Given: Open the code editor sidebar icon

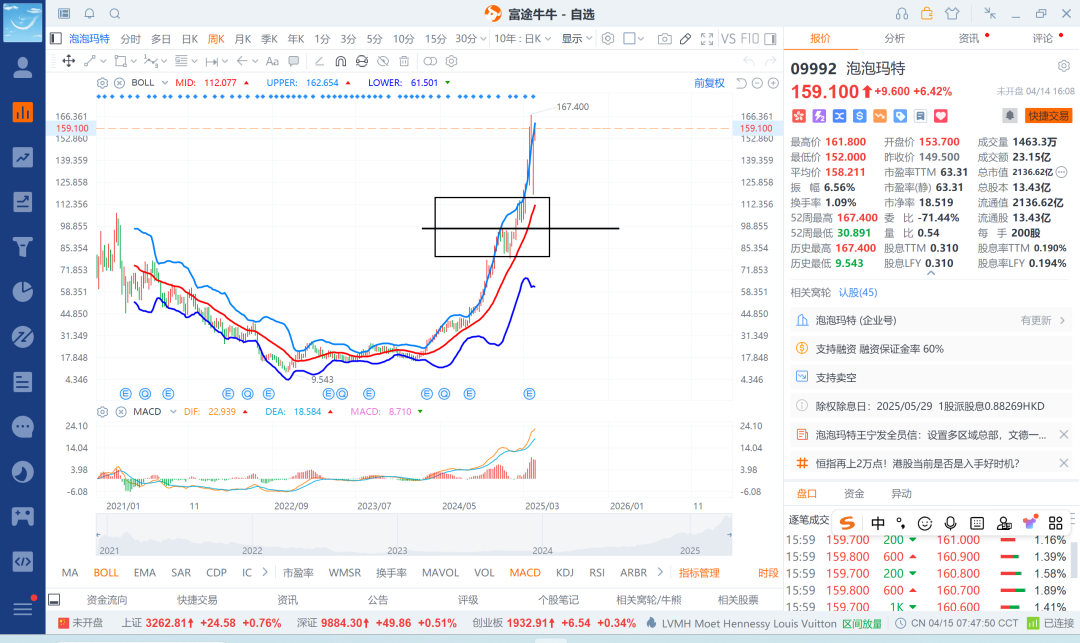Looking at the screenshot, I should pyautogui.click(x=23, y=561).
